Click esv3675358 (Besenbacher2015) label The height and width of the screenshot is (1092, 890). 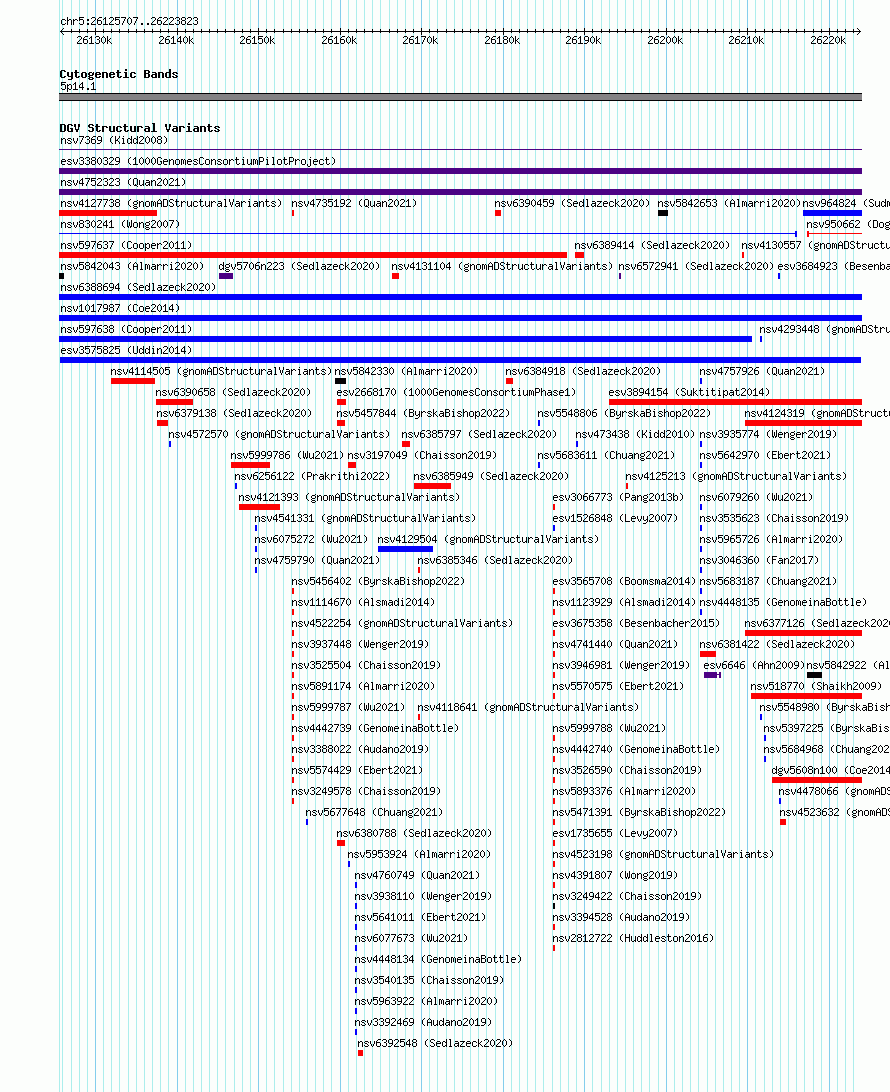(x=636, y=623)
